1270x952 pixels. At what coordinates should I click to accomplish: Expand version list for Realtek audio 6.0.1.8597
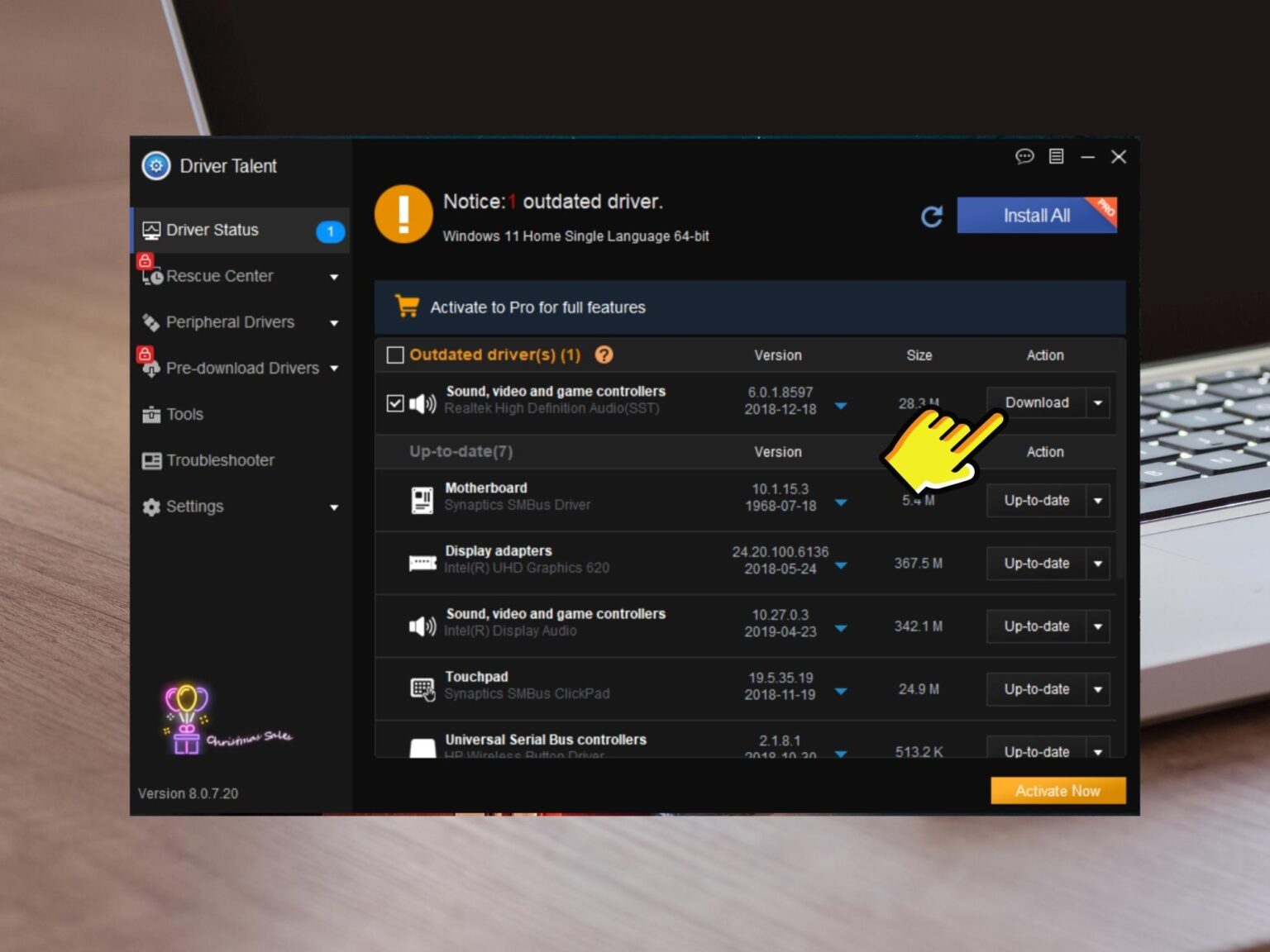click(x=841, y=406)
